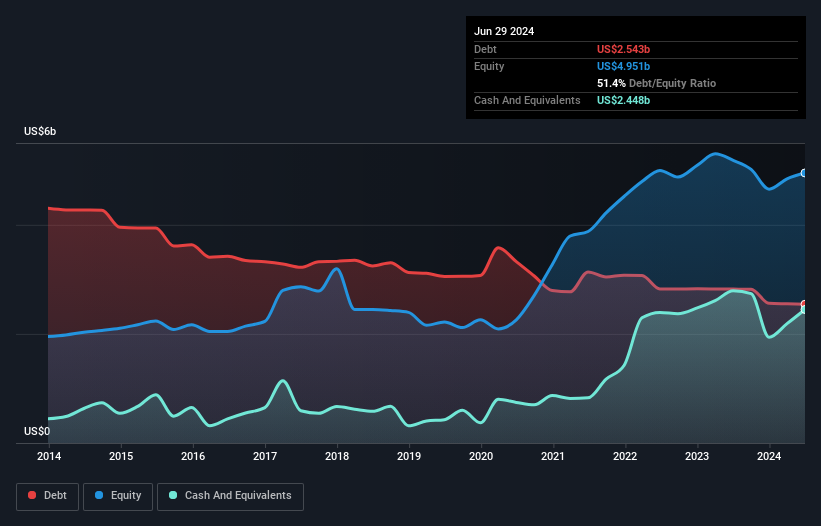Click the 2017 x-axis label
Viewport: 821px width, 526px height.
tap(265, 456)
